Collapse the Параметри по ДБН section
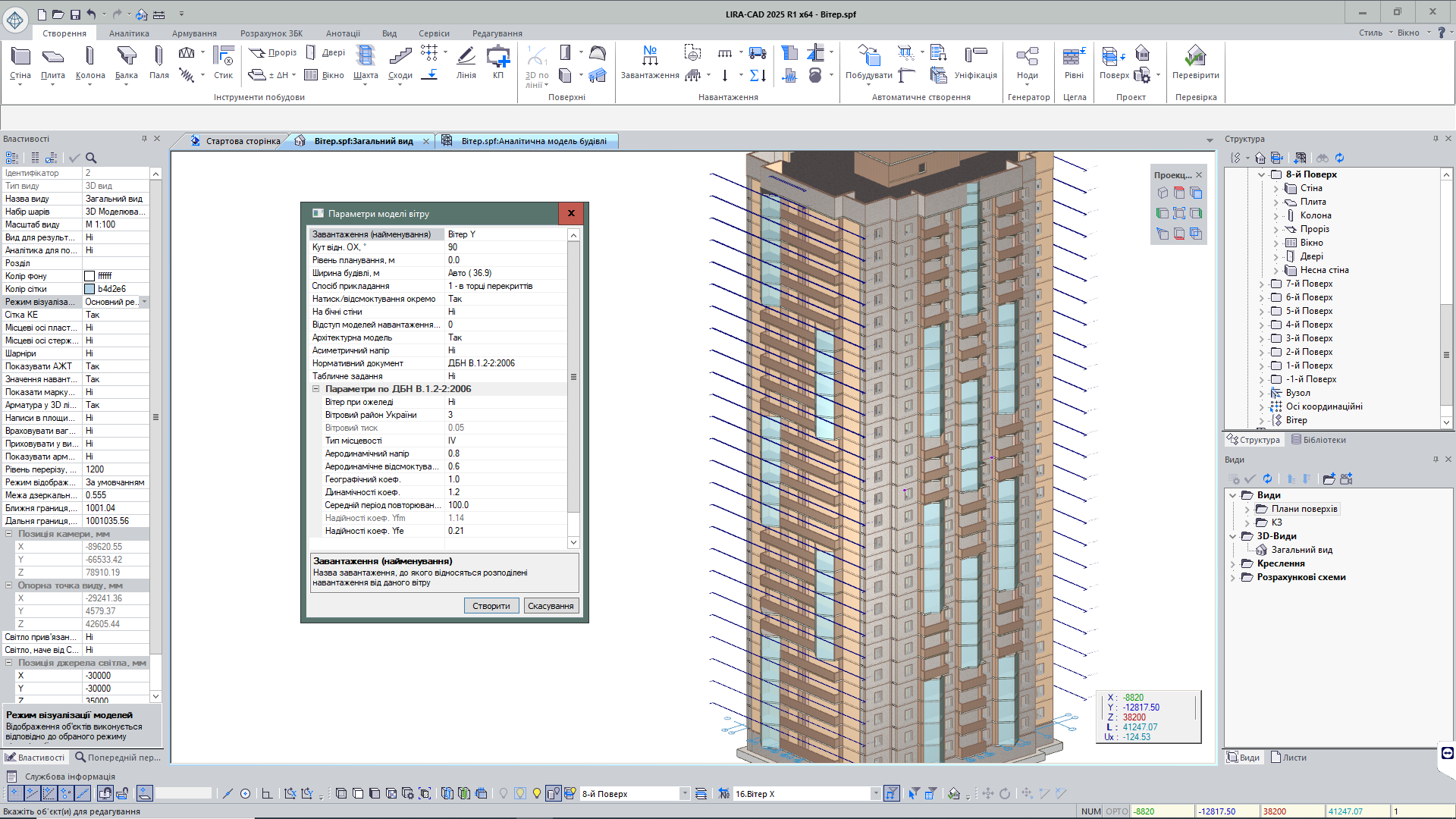The image size is (1456, 819). click(x=316, y=389)
